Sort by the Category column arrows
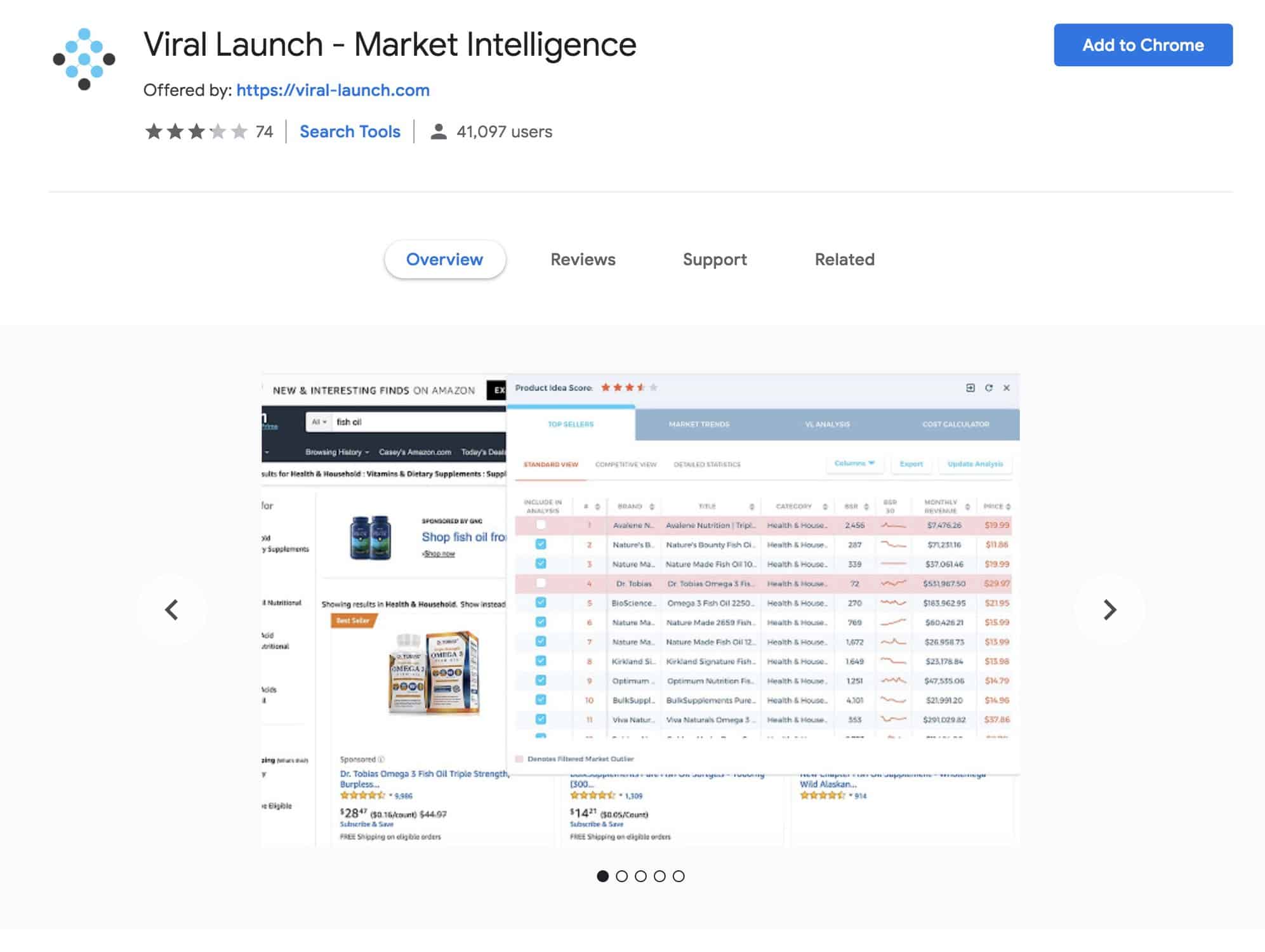1265x952 pixels. [x=825, y=506]
